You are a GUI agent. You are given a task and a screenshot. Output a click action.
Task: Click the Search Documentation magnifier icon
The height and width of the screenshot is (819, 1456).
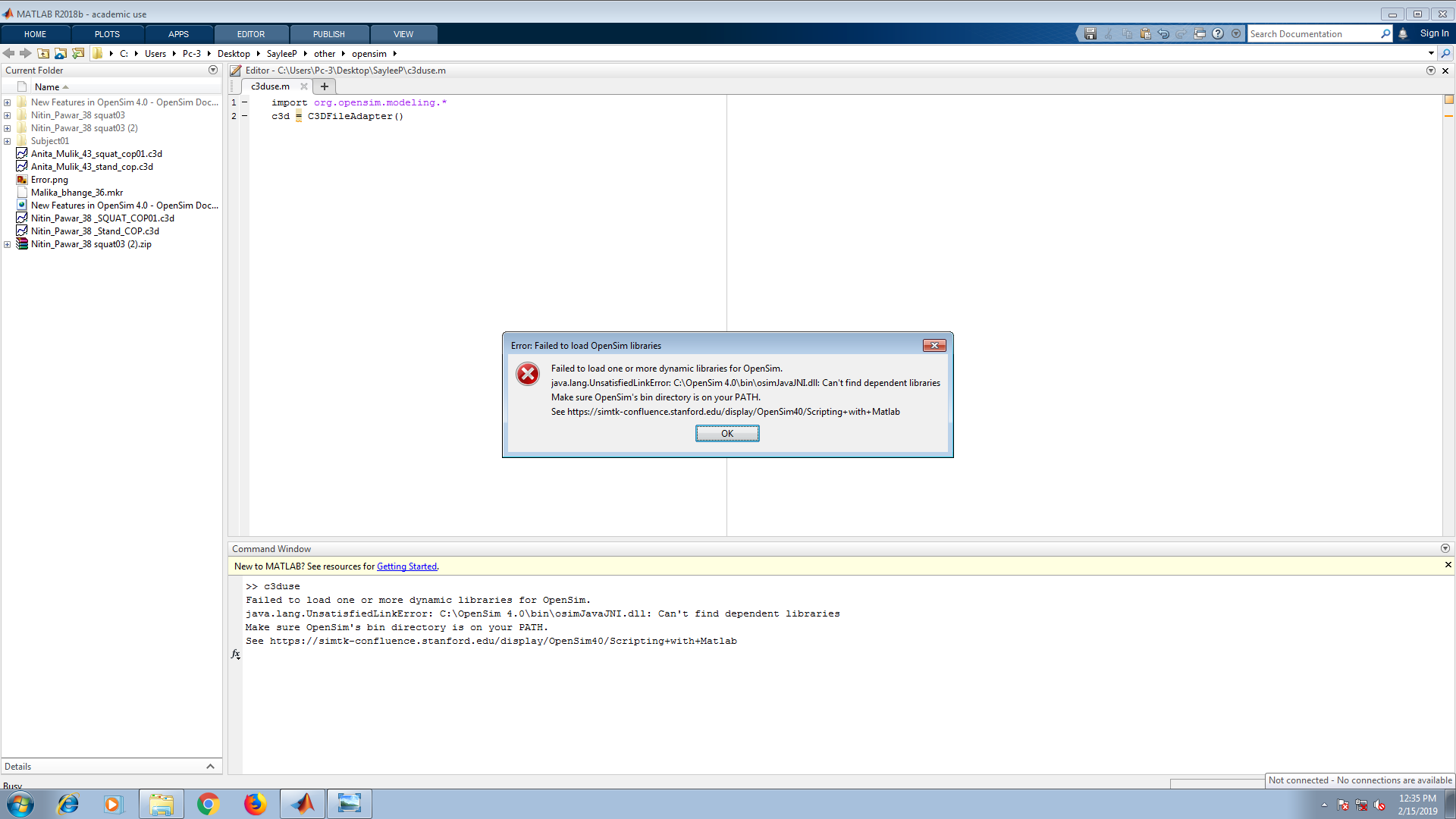click(1385, 34)
